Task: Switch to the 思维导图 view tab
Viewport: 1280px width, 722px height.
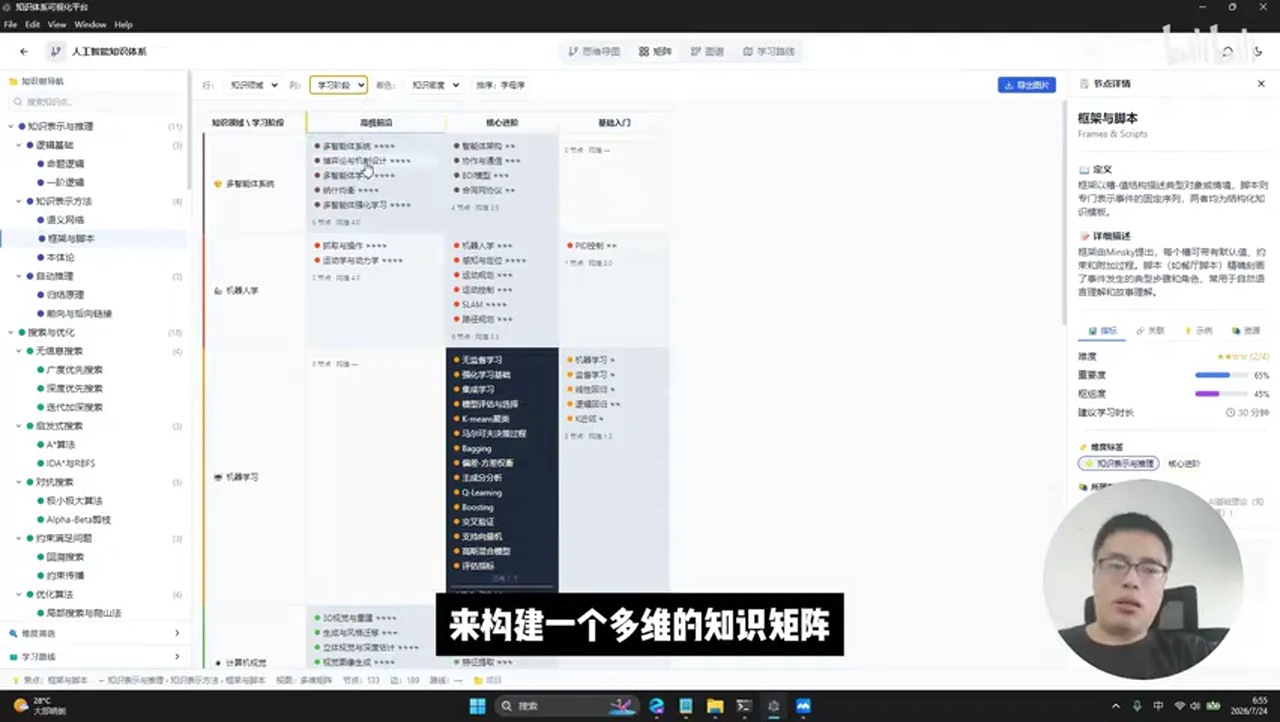Action: pos(594,51)
